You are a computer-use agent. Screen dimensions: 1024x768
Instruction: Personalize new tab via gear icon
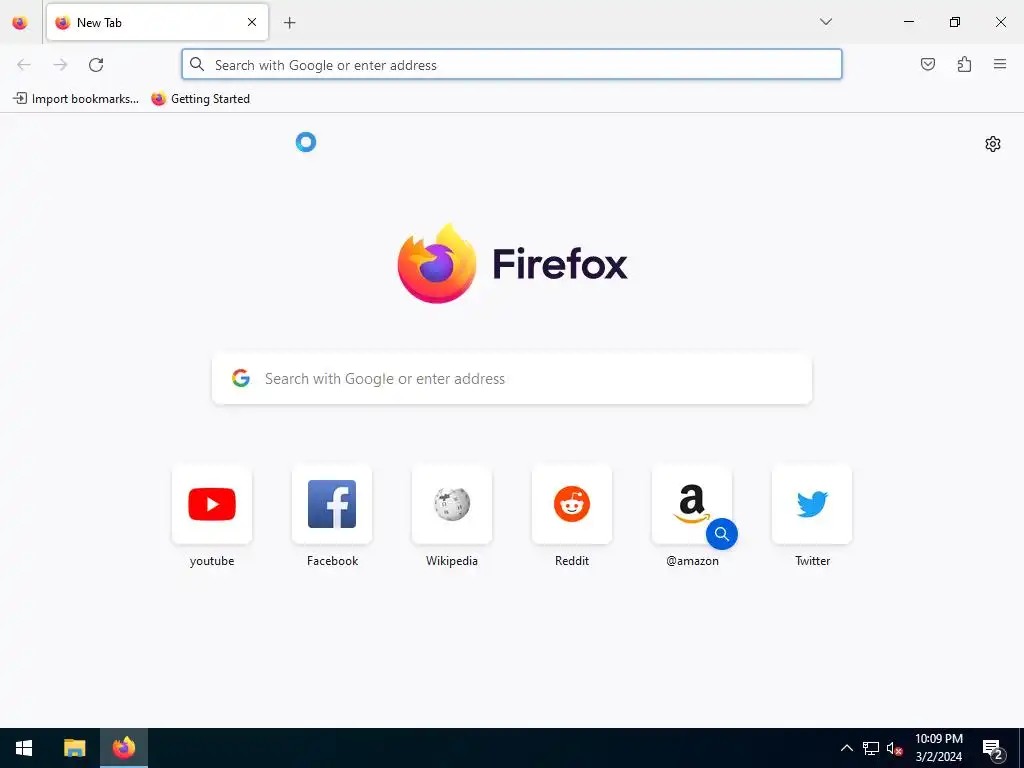[993, 144]
